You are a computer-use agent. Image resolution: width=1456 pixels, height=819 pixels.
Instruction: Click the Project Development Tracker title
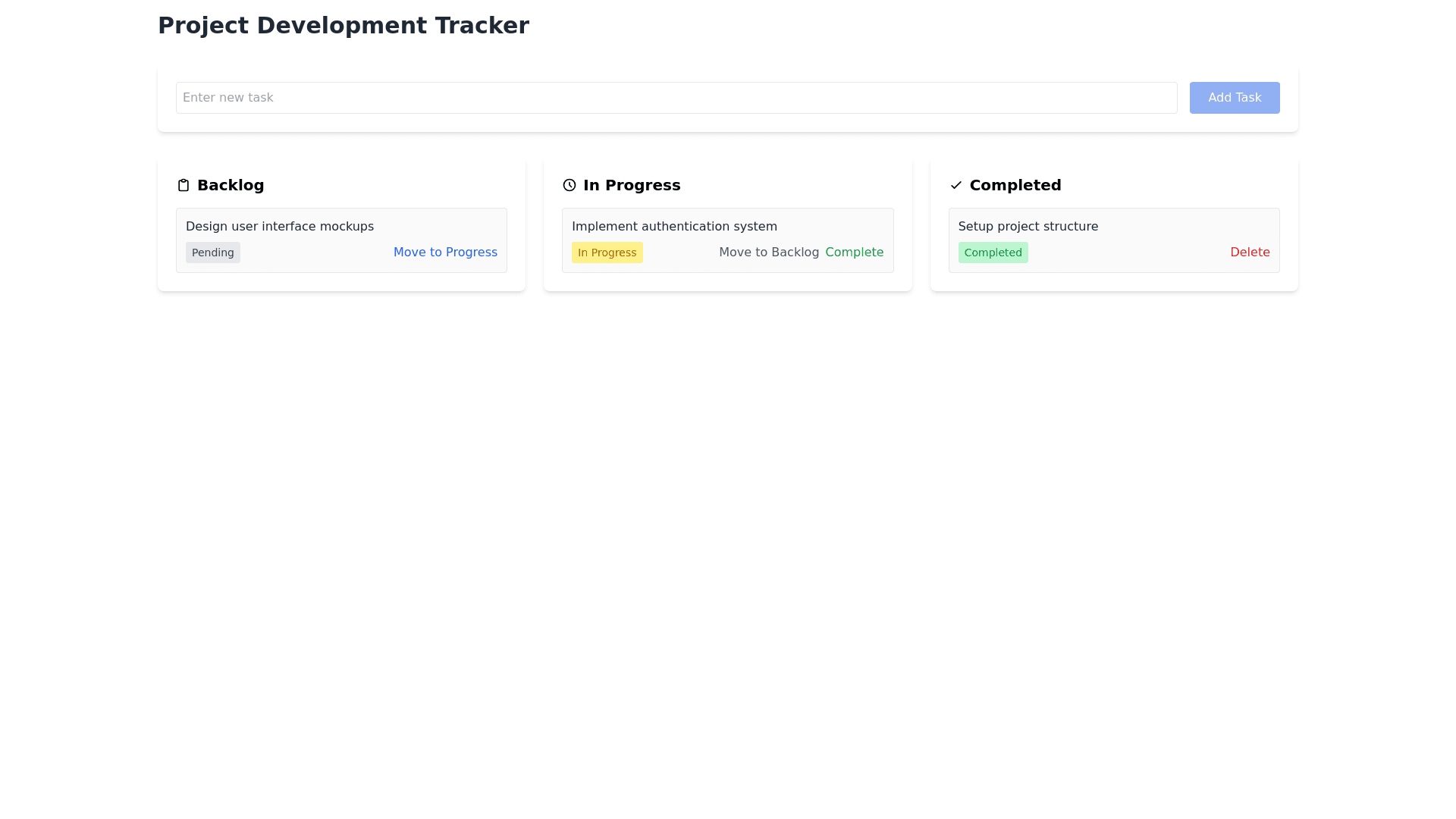point(344,26)
